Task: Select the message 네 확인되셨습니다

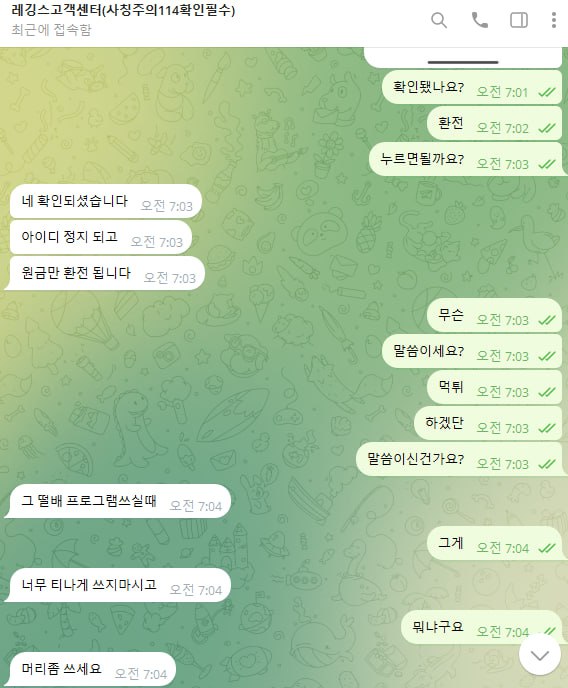Action: (105, 201)
